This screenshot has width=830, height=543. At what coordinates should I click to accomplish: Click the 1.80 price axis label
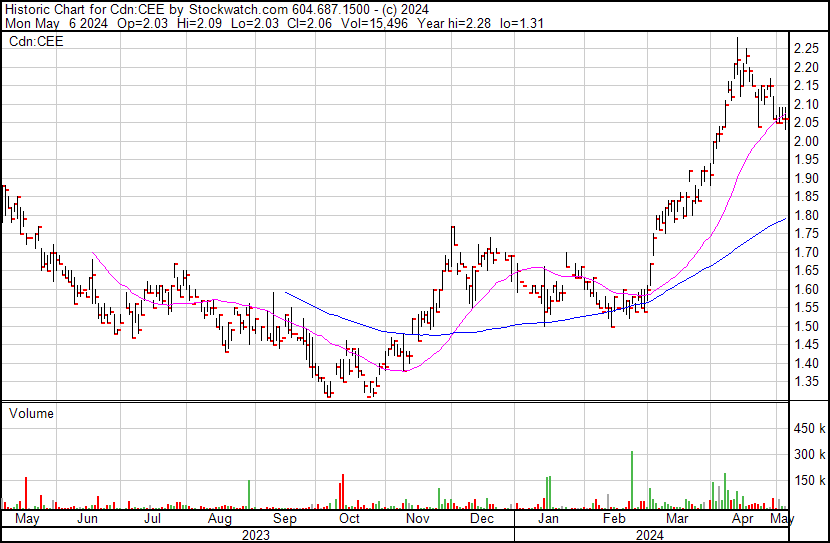pos(806,215)
